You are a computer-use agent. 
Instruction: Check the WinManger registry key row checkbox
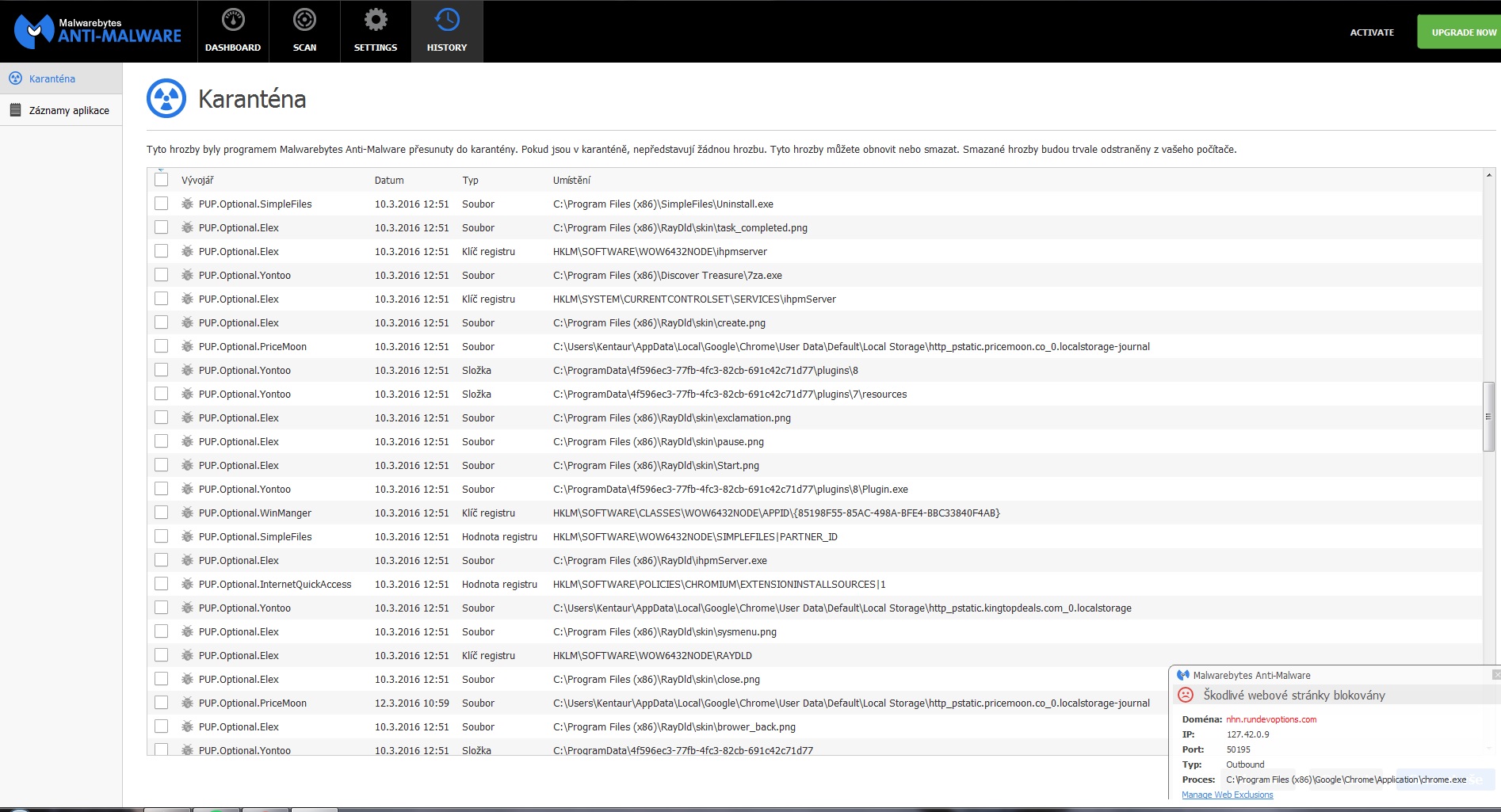[162, 513]
